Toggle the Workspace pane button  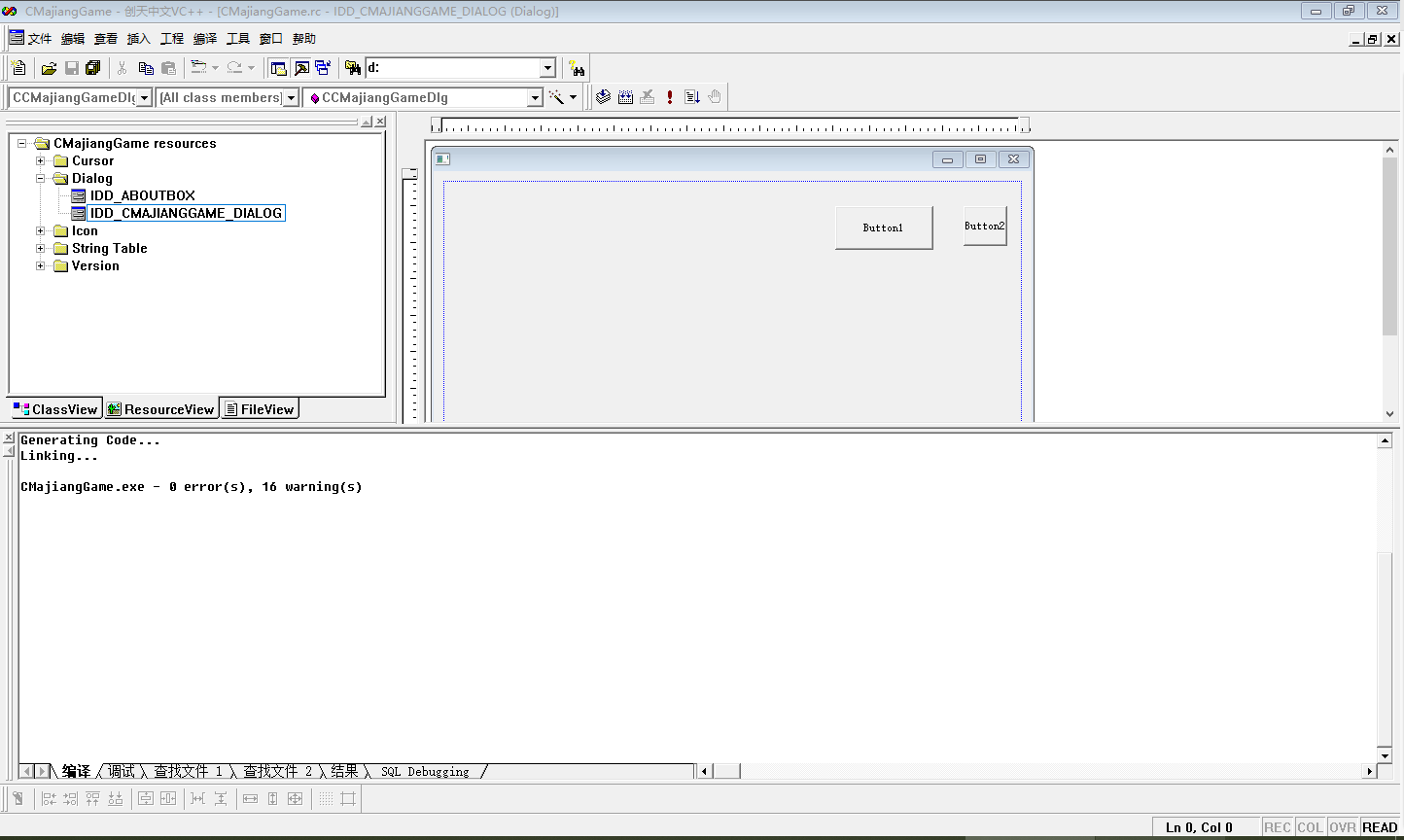(x=279, y=68)
